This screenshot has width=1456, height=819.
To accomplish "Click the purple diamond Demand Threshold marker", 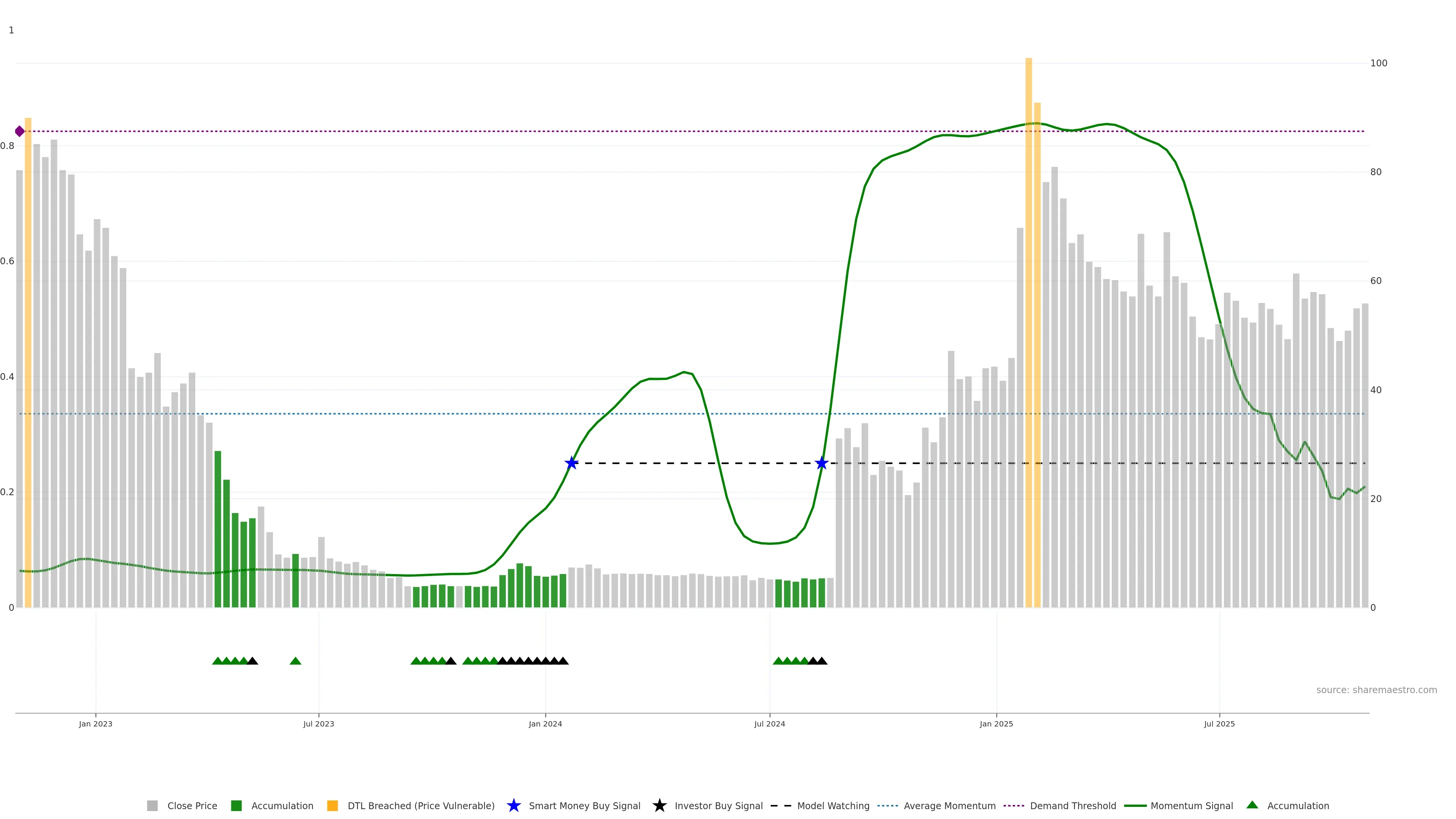I will pos(20,131).
